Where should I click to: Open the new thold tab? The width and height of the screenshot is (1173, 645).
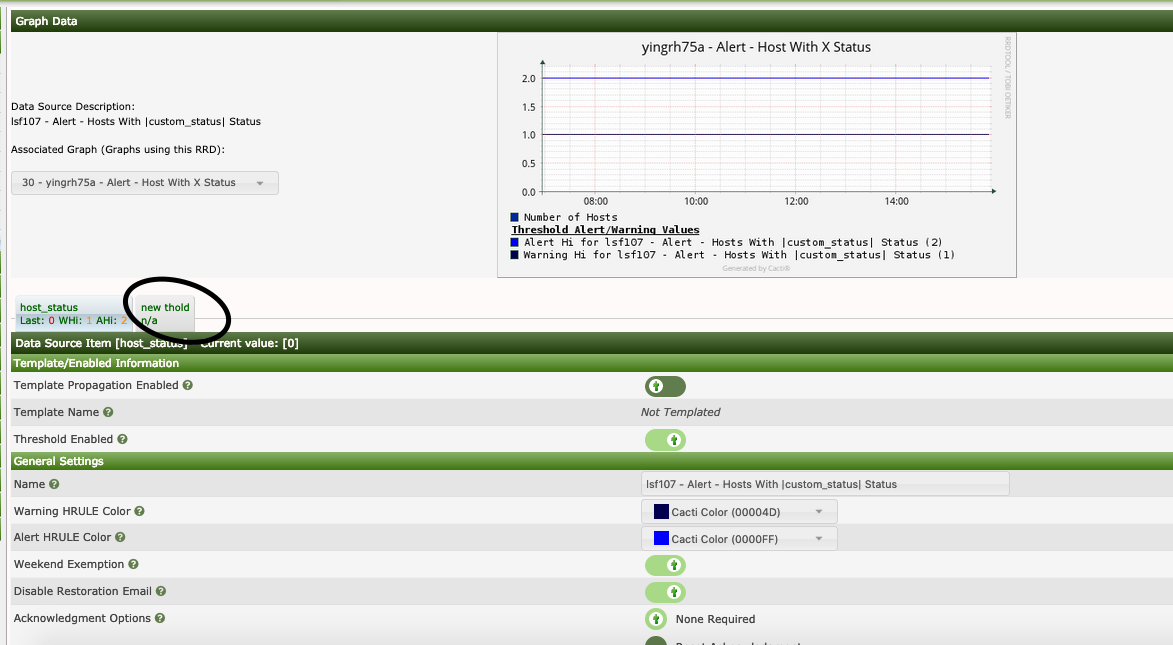[163, 308]
